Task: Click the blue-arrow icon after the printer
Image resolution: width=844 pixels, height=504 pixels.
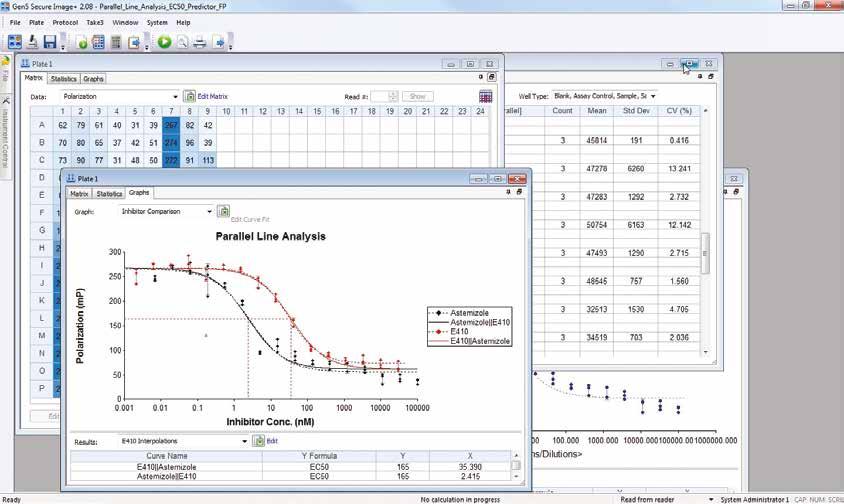Action: (219, 43)
